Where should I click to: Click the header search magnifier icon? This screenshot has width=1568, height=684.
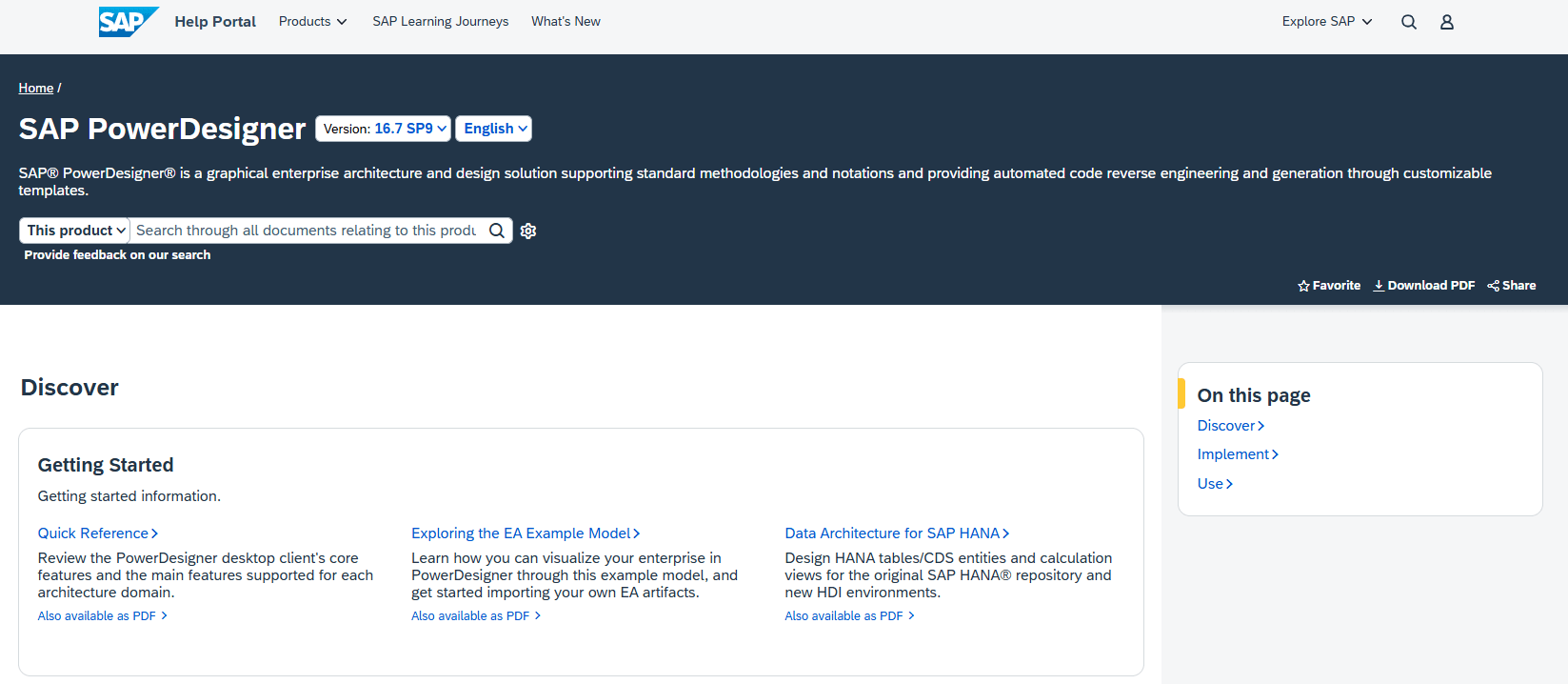(x=1409, y=22)
